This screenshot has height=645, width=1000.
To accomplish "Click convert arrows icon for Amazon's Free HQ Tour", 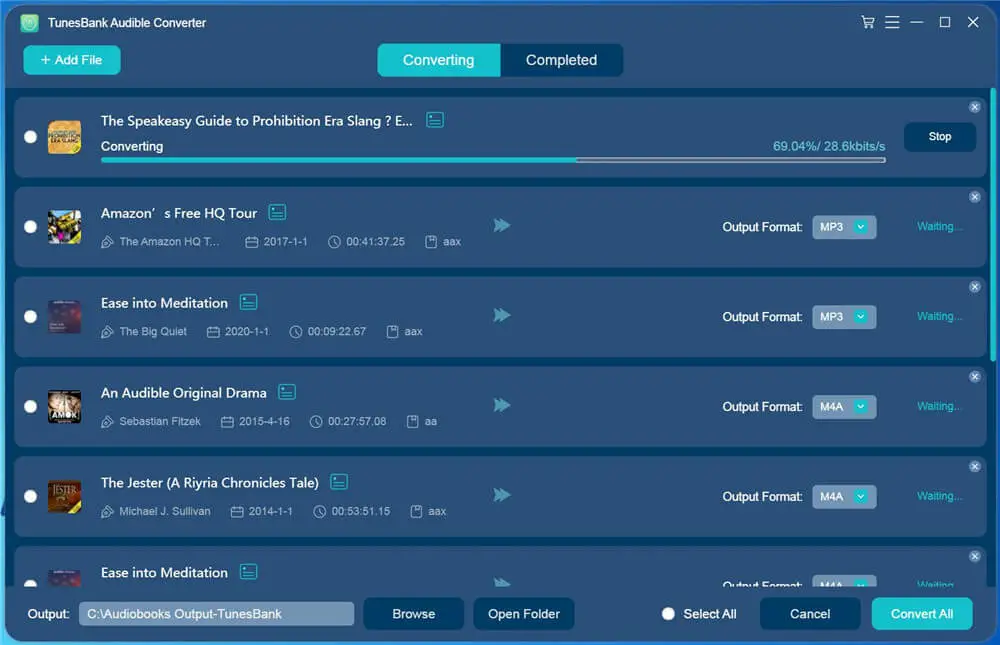I will tap(502, 225).
